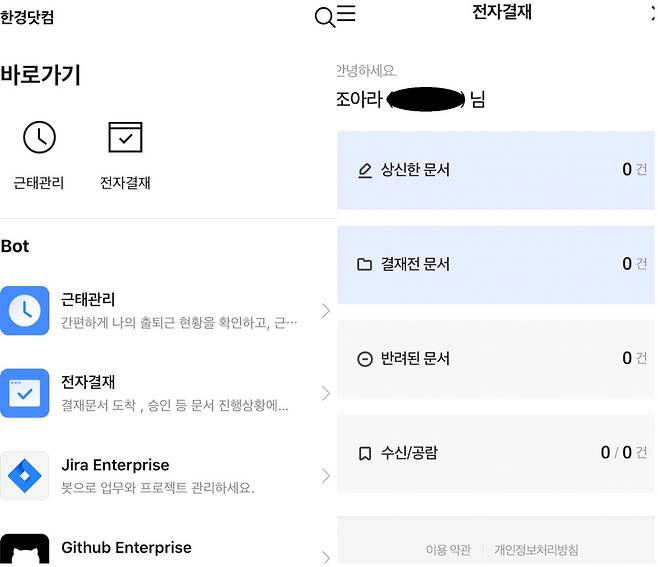
Task: Open the hamburger menu in 전자결재
Action: (x=347, y=14)
